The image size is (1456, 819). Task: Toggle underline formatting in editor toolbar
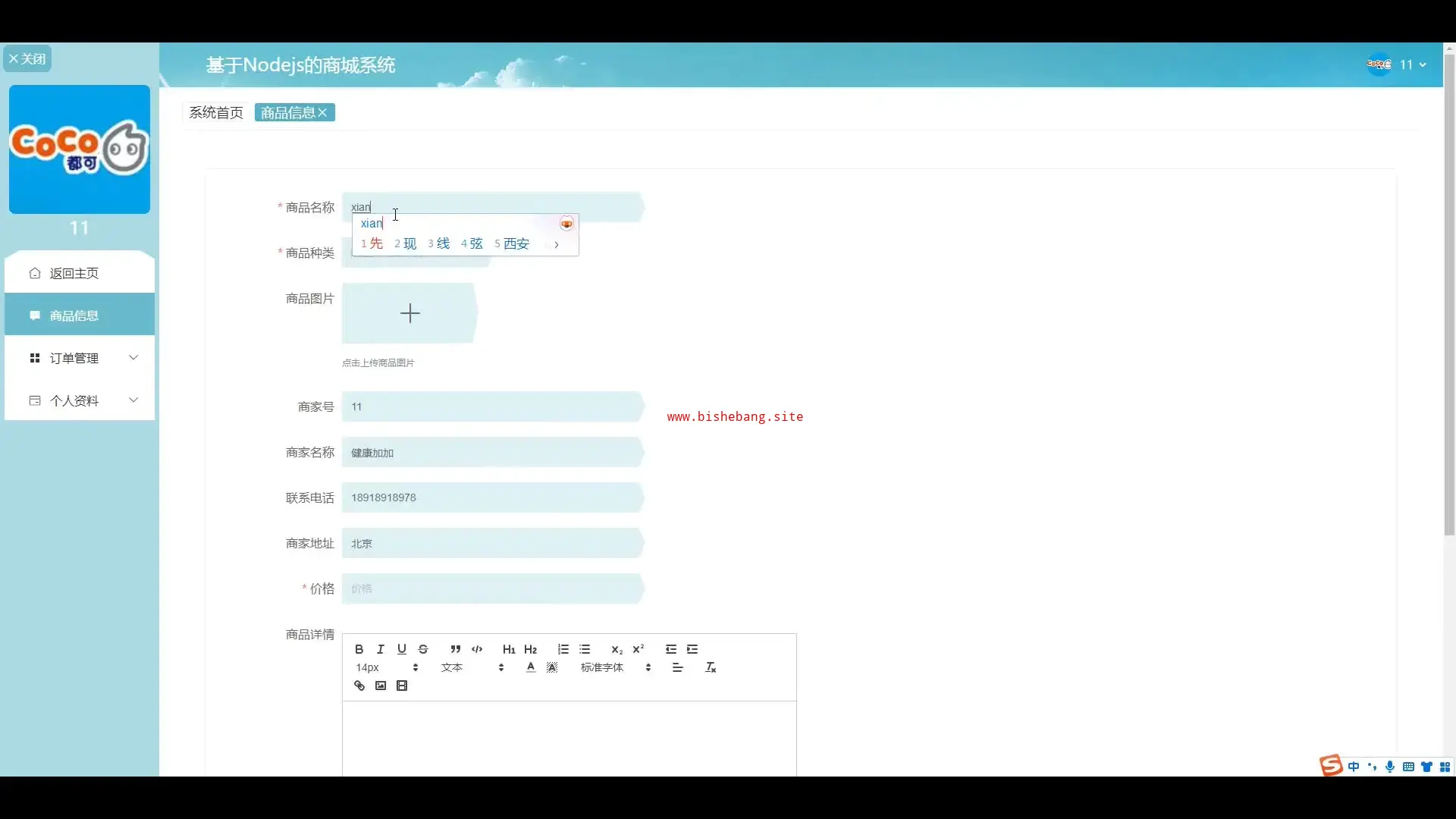(402, 649)
